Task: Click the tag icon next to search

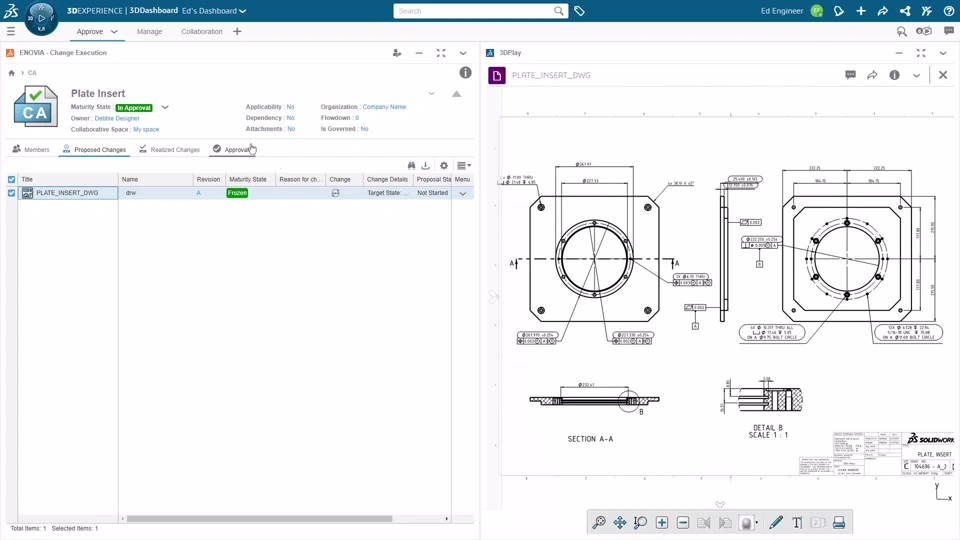Action: [x=579, y=11]
